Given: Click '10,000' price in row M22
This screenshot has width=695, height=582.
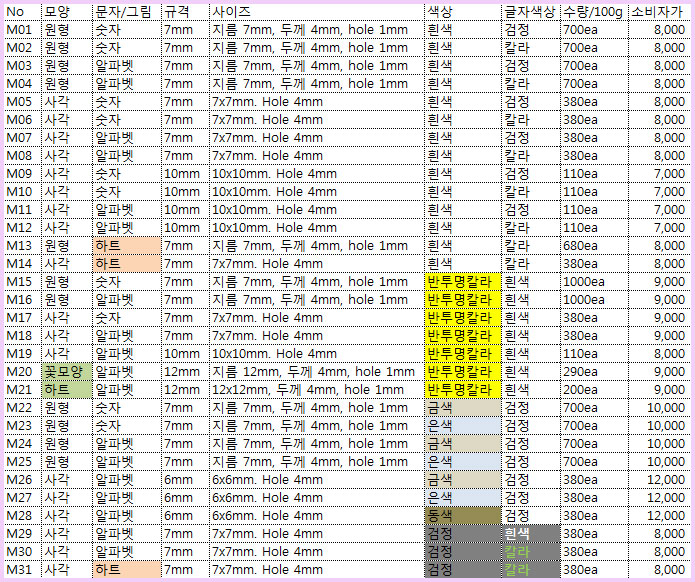Looking at the screenshot, I should coord(659,408).
